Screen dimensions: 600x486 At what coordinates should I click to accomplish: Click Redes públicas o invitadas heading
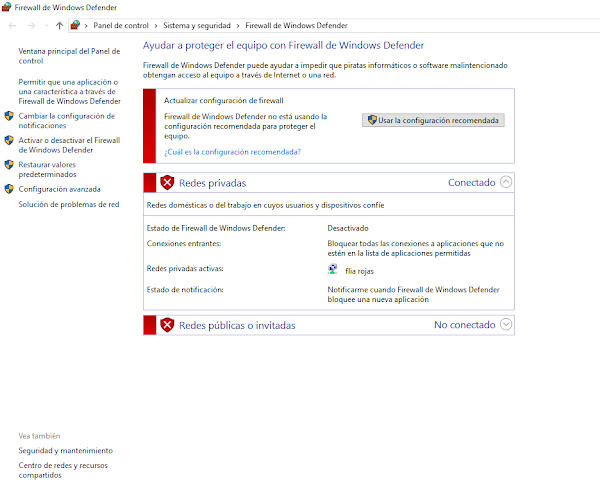coord(237,326)
